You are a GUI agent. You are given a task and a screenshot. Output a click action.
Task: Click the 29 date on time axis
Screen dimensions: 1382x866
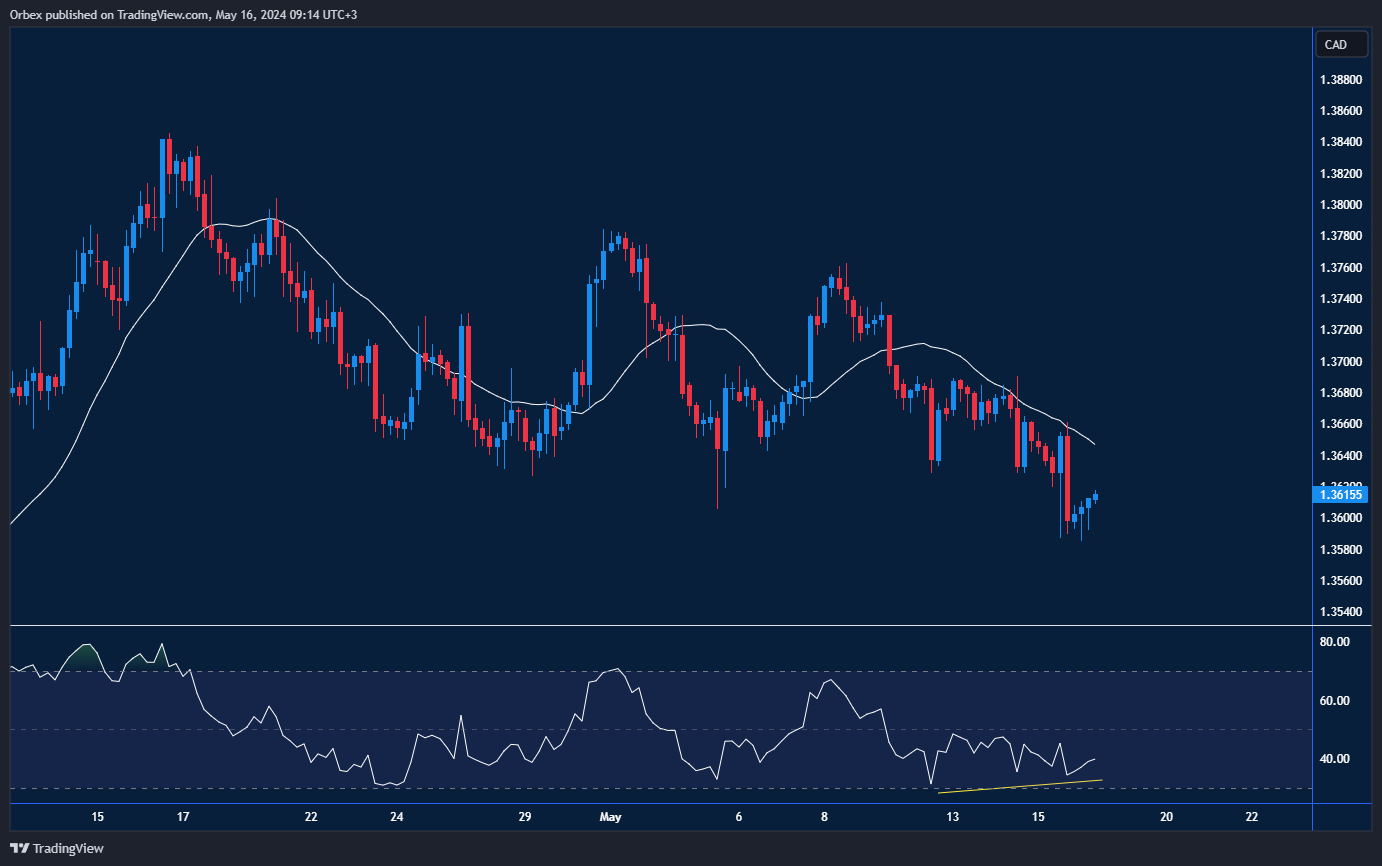pyautogui.click(x=525, y=817)
